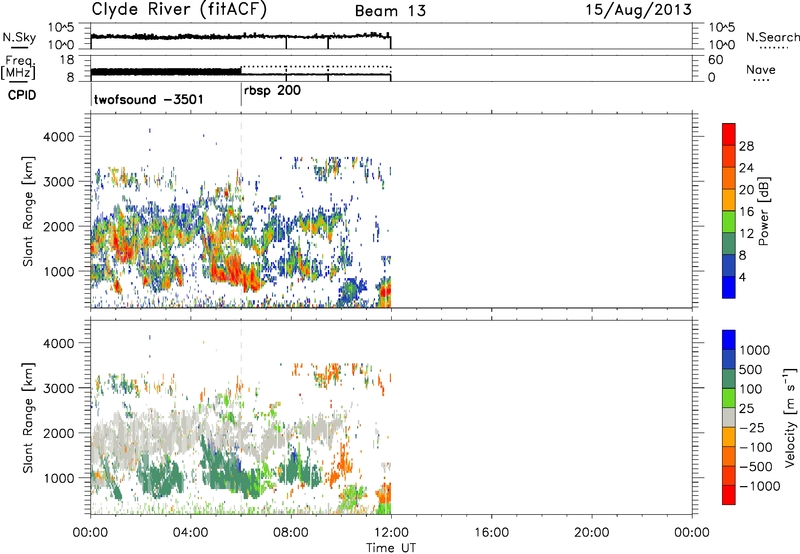This screenshot has width=800, height=554.
Task: Click the CPID change marker line beside rbsp 200
Action: click(241, 94)
